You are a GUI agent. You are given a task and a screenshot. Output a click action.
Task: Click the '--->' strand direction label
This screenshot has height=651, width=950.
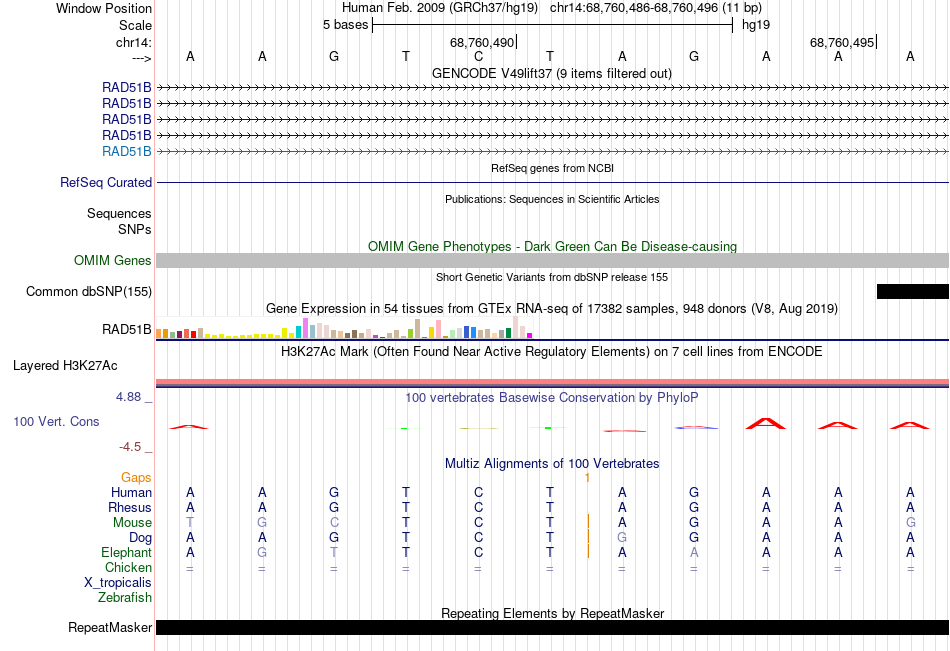coord(141,58)
